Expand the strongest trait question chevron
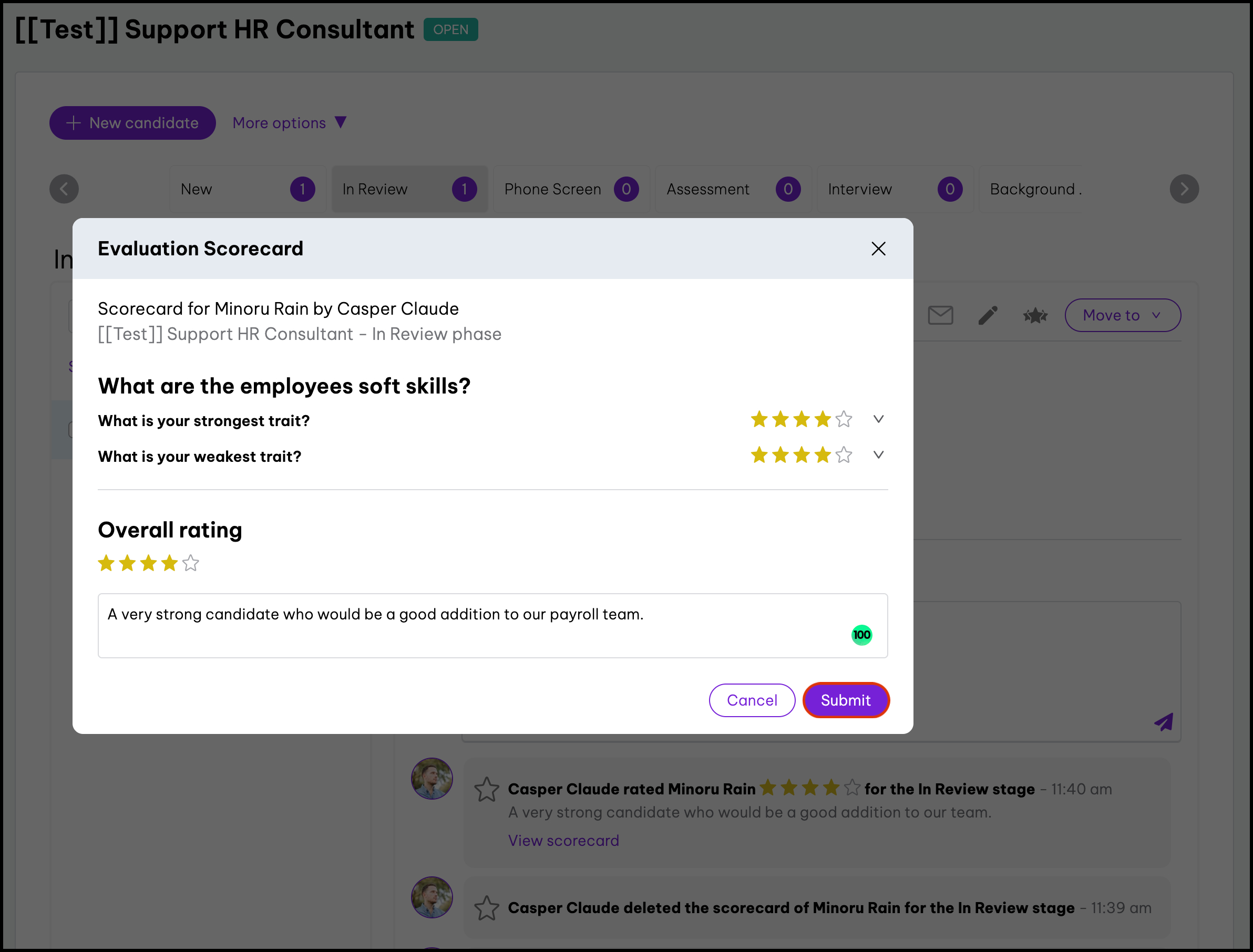 [x=878, y=419]
